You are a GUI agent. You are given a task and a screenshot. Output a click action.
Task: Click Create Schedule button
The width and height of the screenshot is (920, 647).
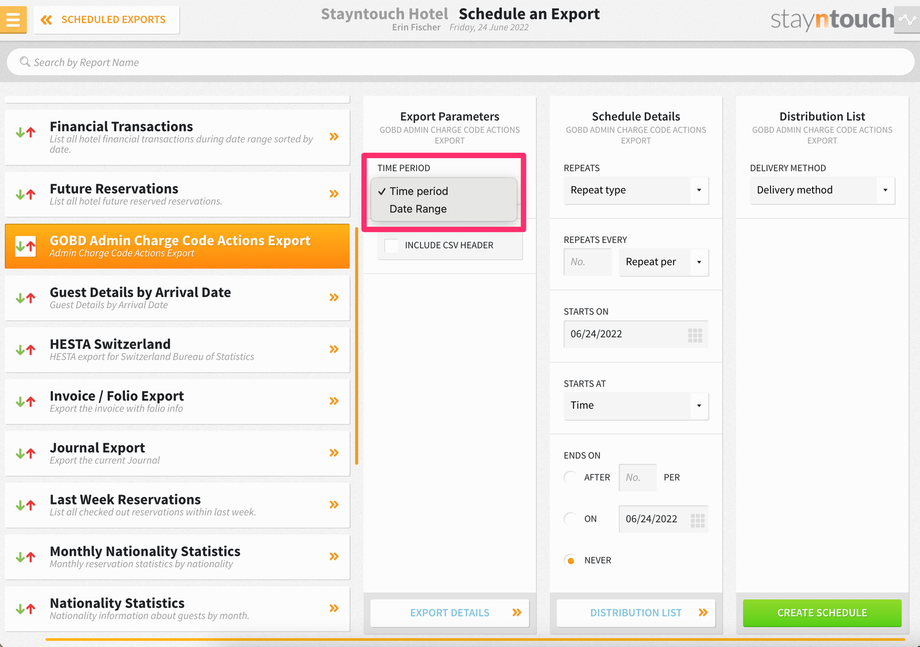(822, 613)
